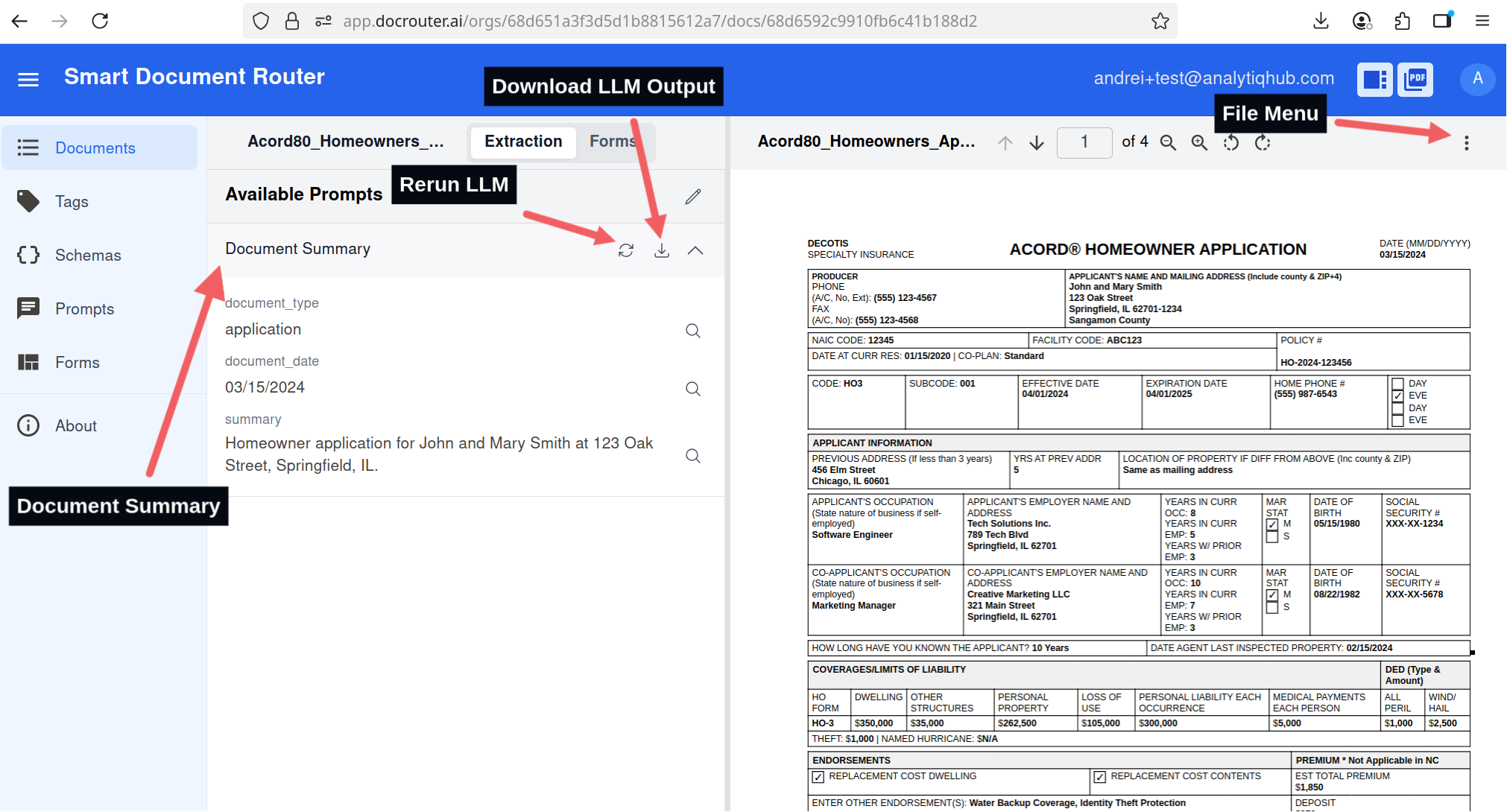Screen dimensions: 1507x812
Task: Download the Document Summary LLM output
Action: pos(661,250)
